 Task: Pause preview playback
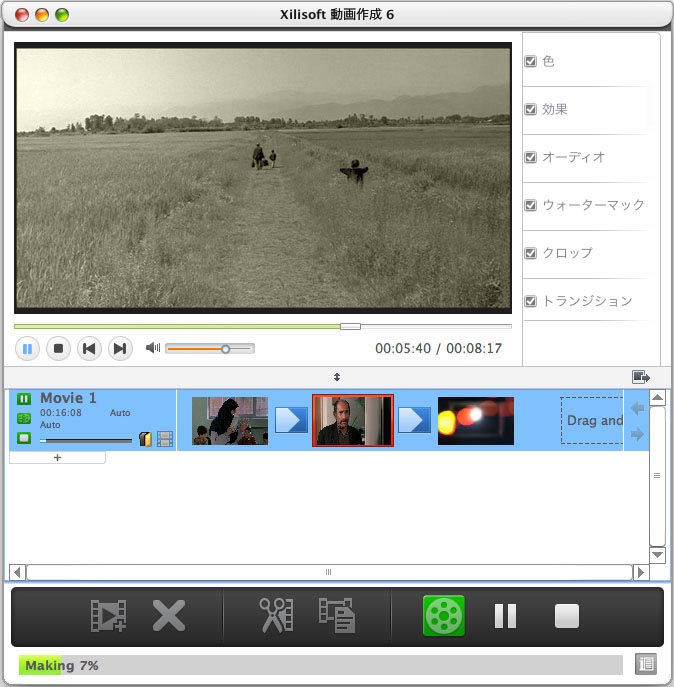tap(27, 349)
